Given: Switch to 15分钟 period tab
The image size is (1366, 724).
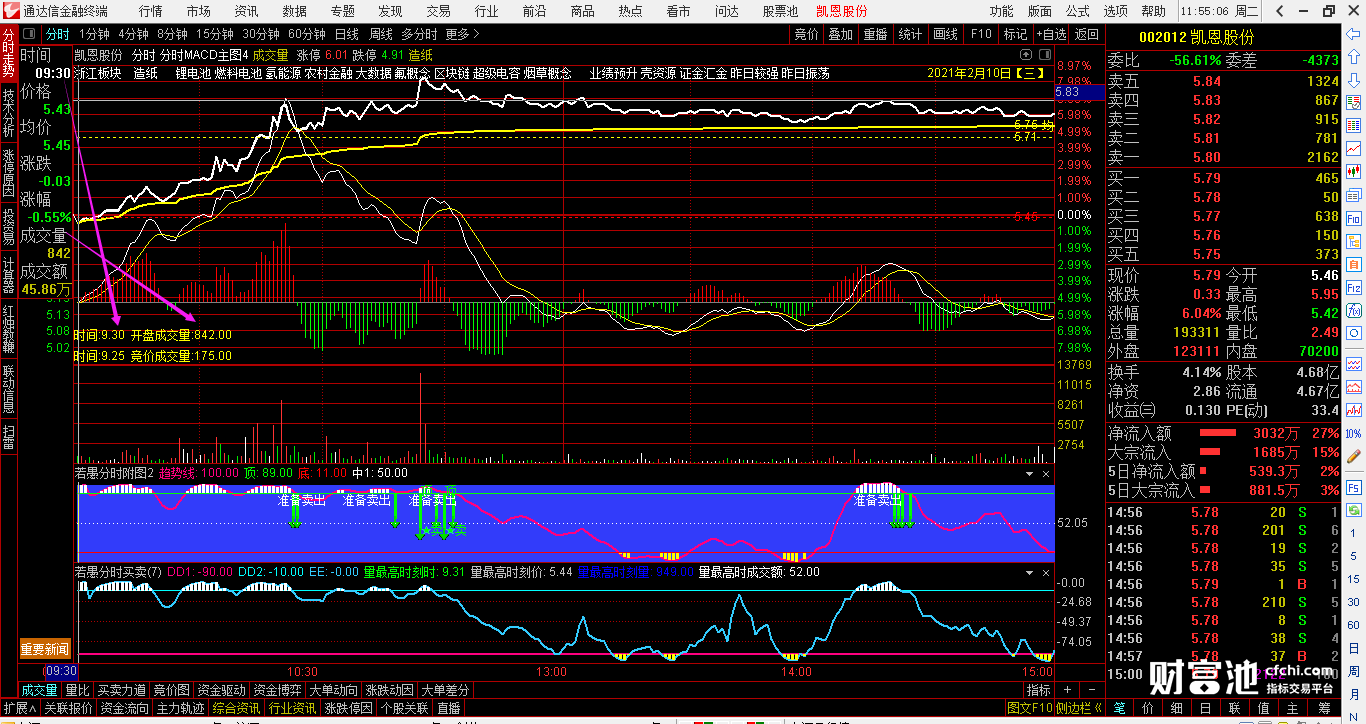Looking at the screenshot, I should point(215,34).
